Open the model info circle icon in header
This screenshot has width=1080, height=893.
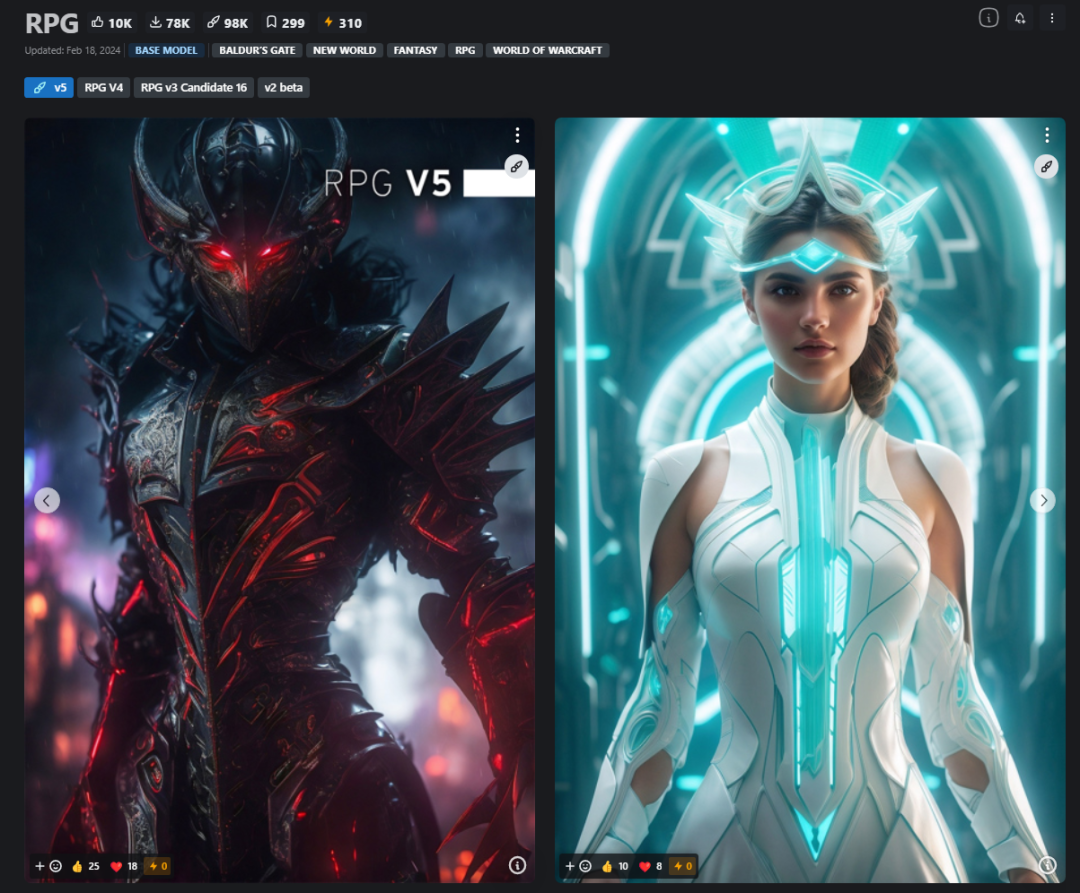point(988,18)
